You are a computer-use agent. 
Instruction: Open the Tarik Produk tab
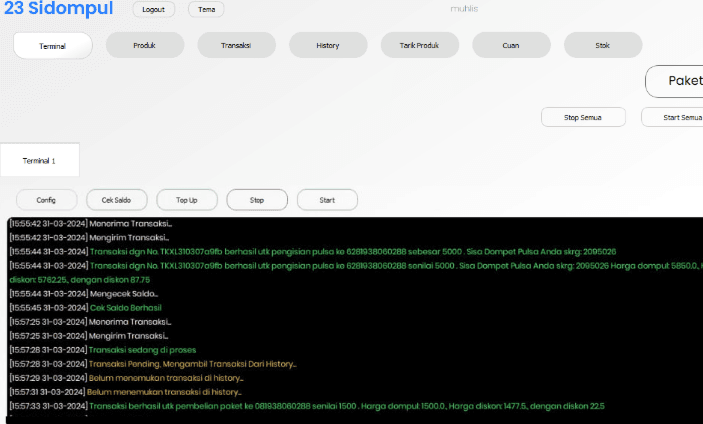[419, 46]
